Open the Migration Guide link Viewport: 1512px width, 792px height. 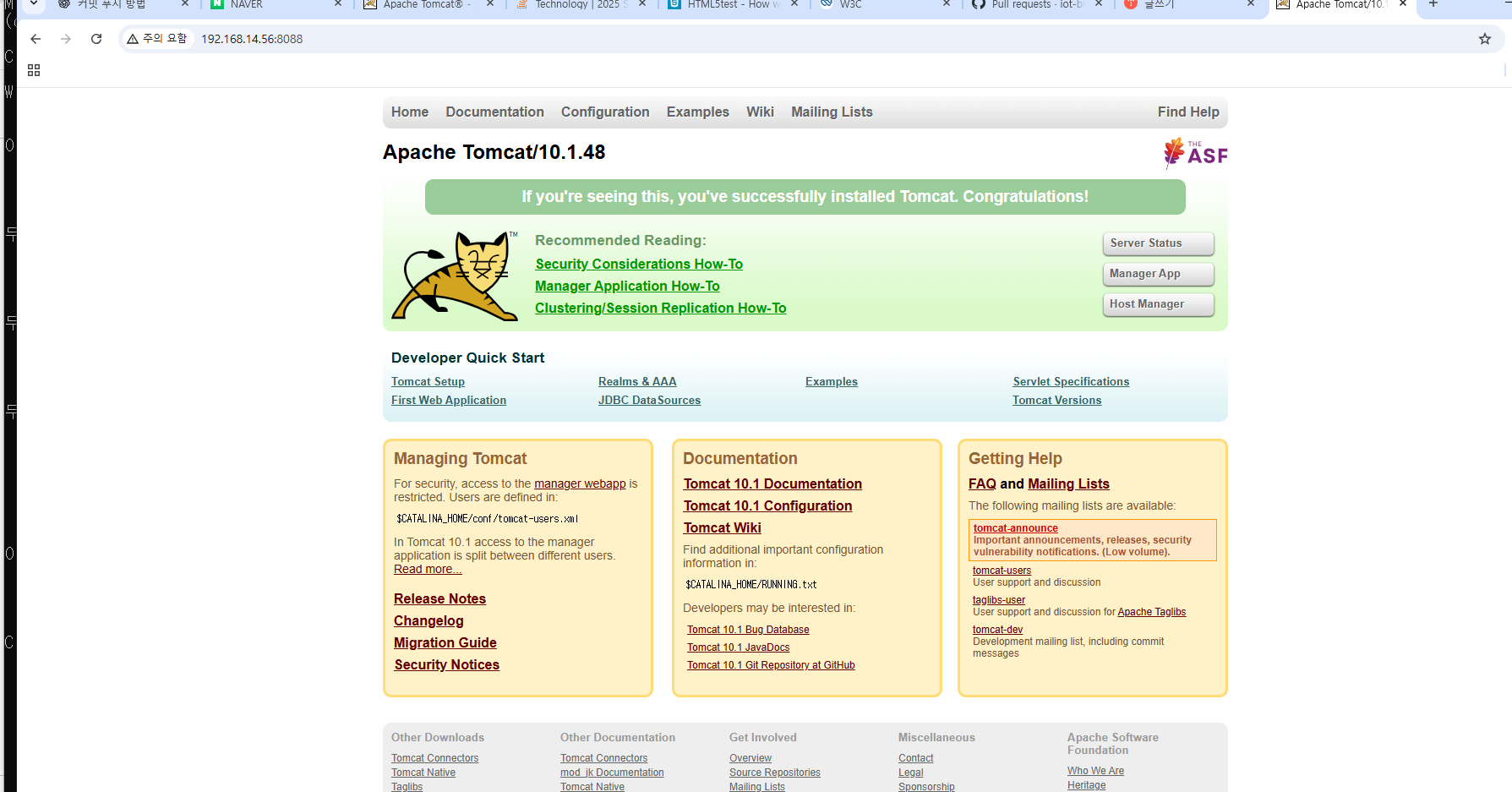pyautogui.click(x=445, y=642)
